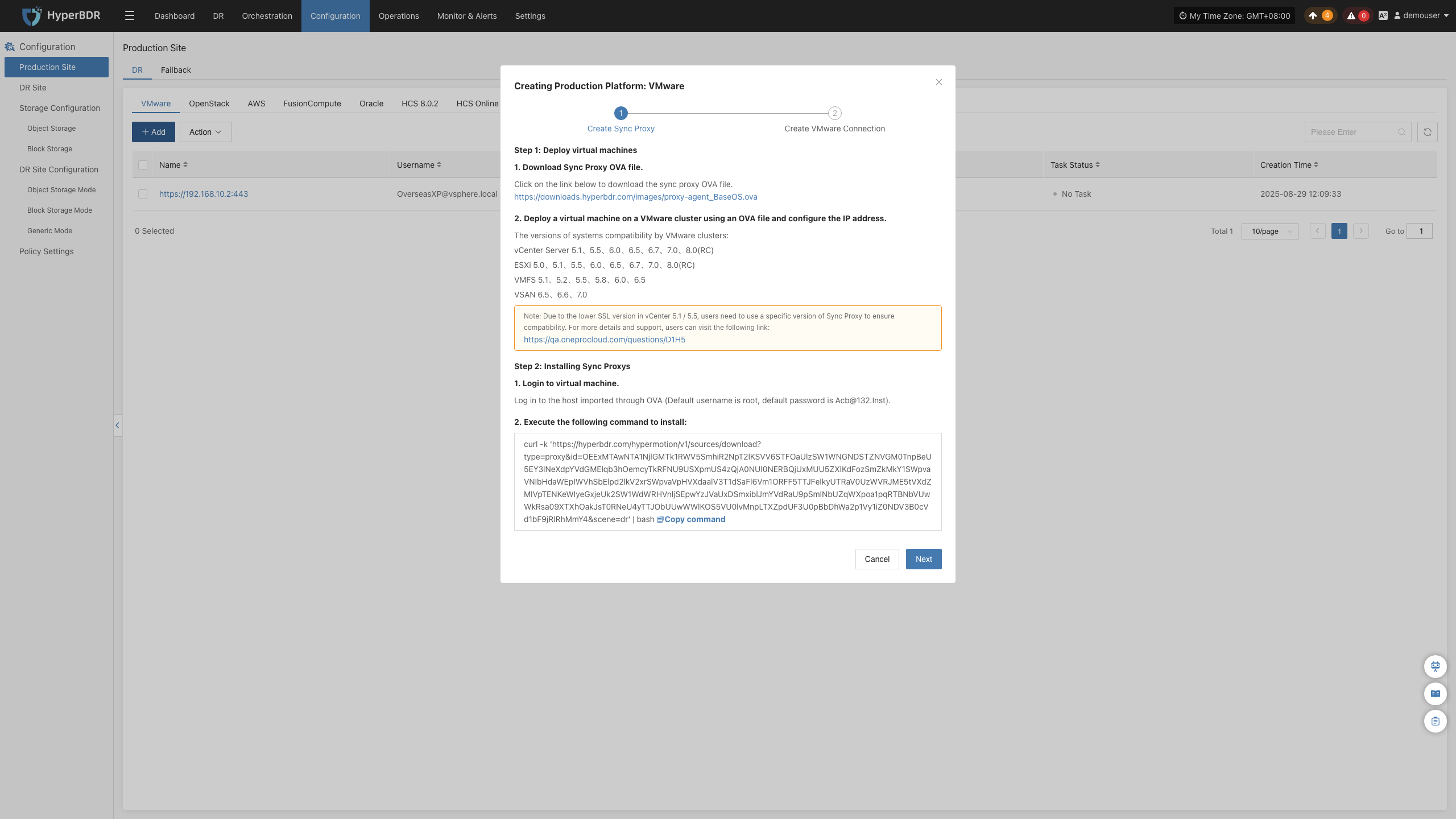
Task: Open the Dashboard menu
Action: click(175, 16)
